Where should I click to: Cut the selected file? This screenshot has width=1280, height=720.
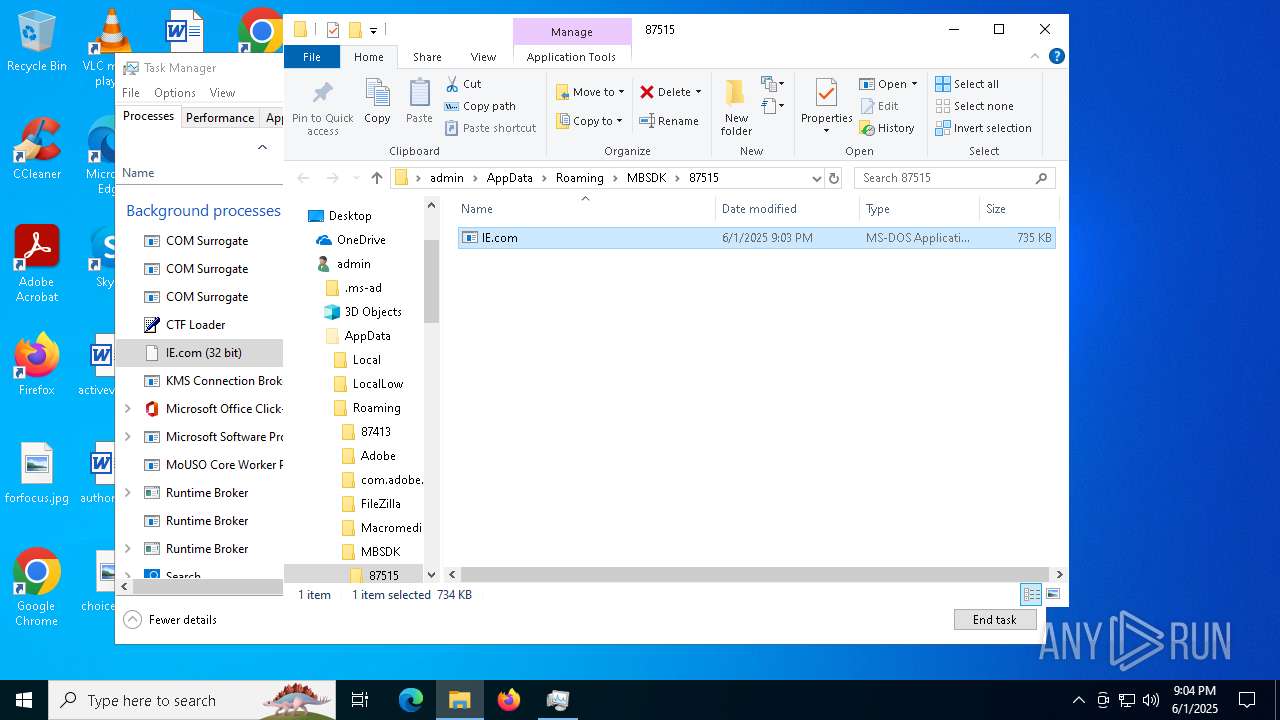pyautogui.click(x=463, y=84)
